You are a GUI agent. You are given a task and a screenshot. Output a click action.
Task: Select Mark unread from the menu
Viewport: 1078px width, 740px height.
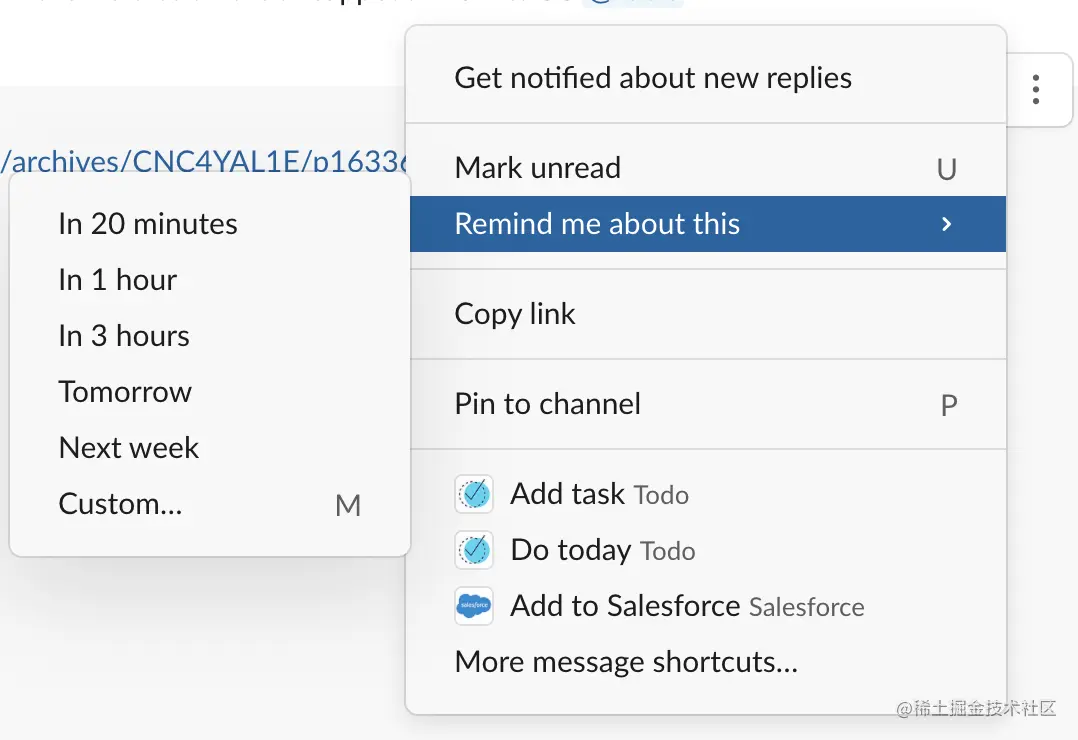(x=537, y=168)
